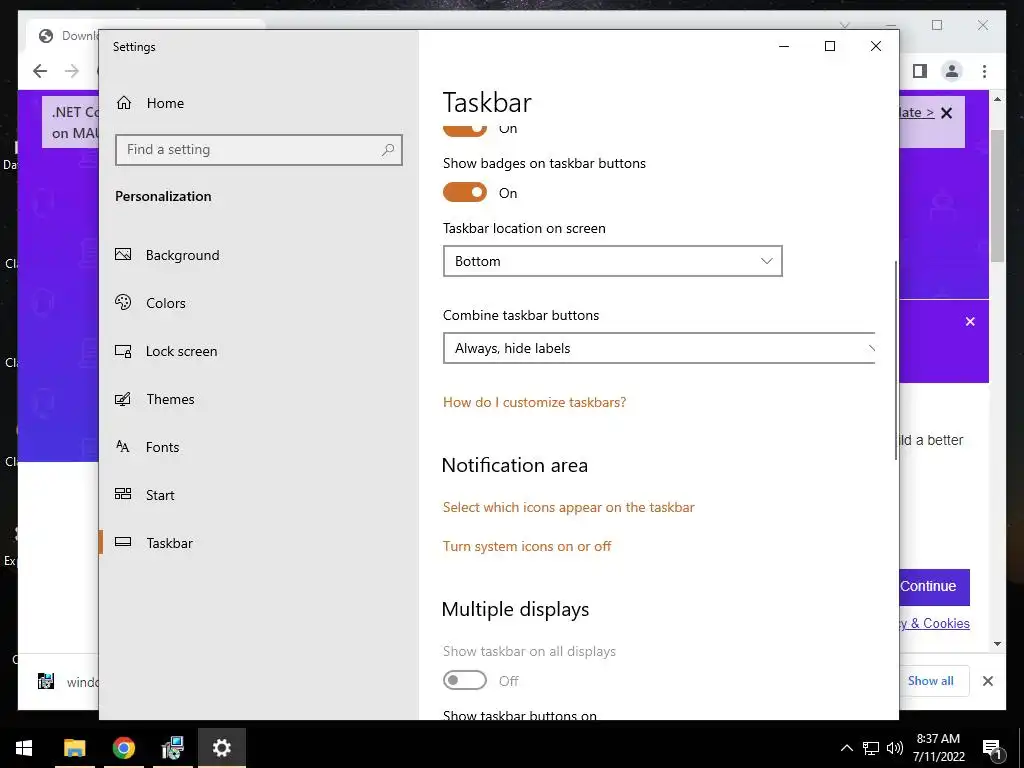Open Combine taskbar buttons dropdown
Image resolution: width=1024 pixels, height=768 pixels.
659,348
